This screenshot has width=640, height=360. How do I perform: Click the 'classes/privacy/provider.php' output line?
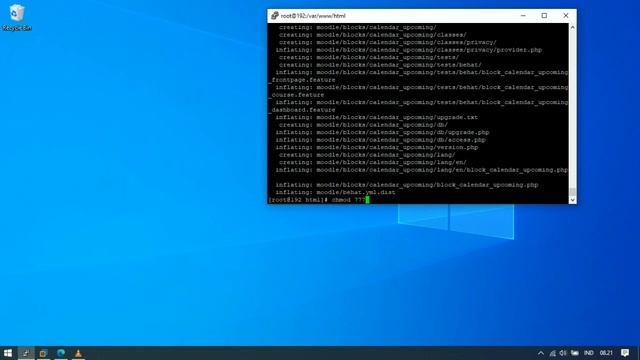tap(408, 50)
